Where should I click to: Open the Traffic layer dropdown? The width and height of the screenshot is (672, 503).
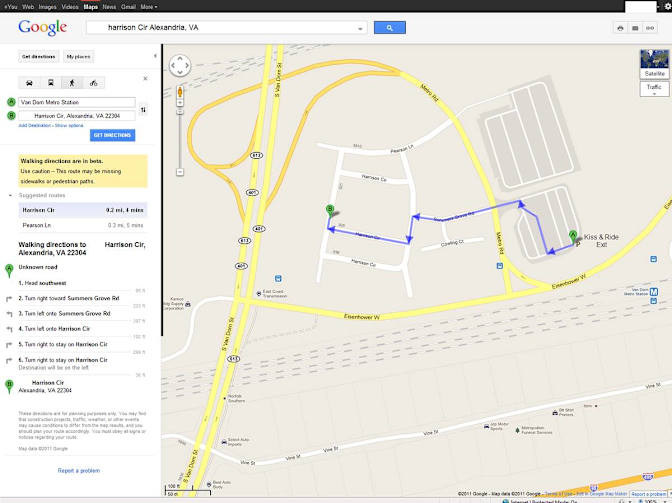pos(654,89)
